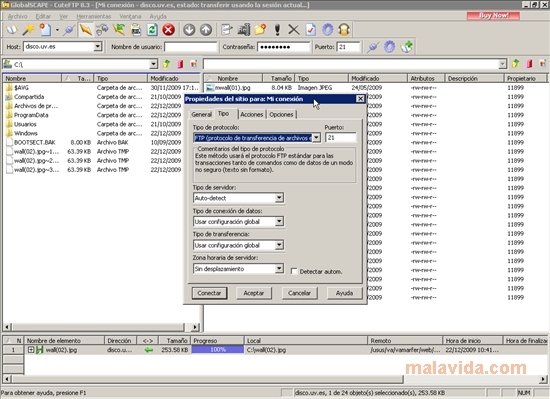The width and height of the screenshot is (550, 399).
Task: Click the red bookmark icon beside local path
Action: pyautogui.click(x=180, y=64)
